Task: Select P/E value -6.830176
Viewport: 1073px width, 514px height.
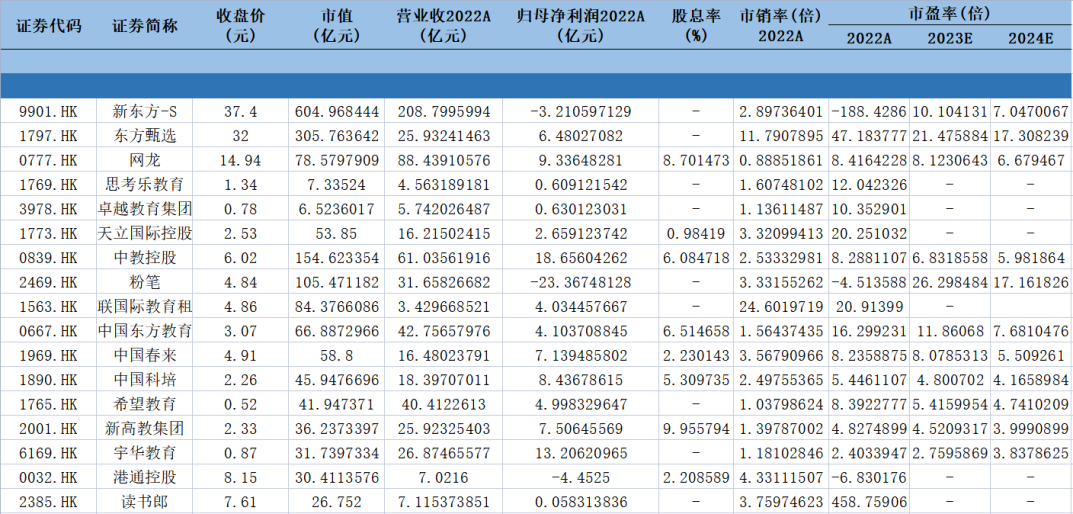Action: coord(869,476)
